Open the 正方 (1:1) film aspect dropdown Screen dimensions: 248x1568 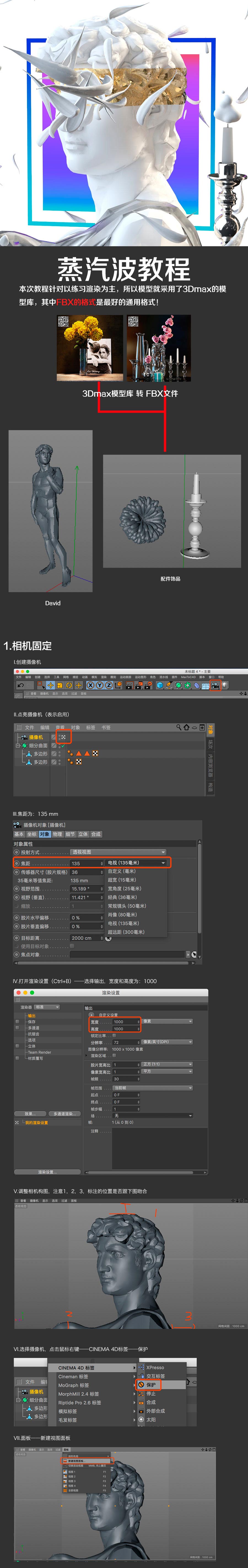[167, 1064]
